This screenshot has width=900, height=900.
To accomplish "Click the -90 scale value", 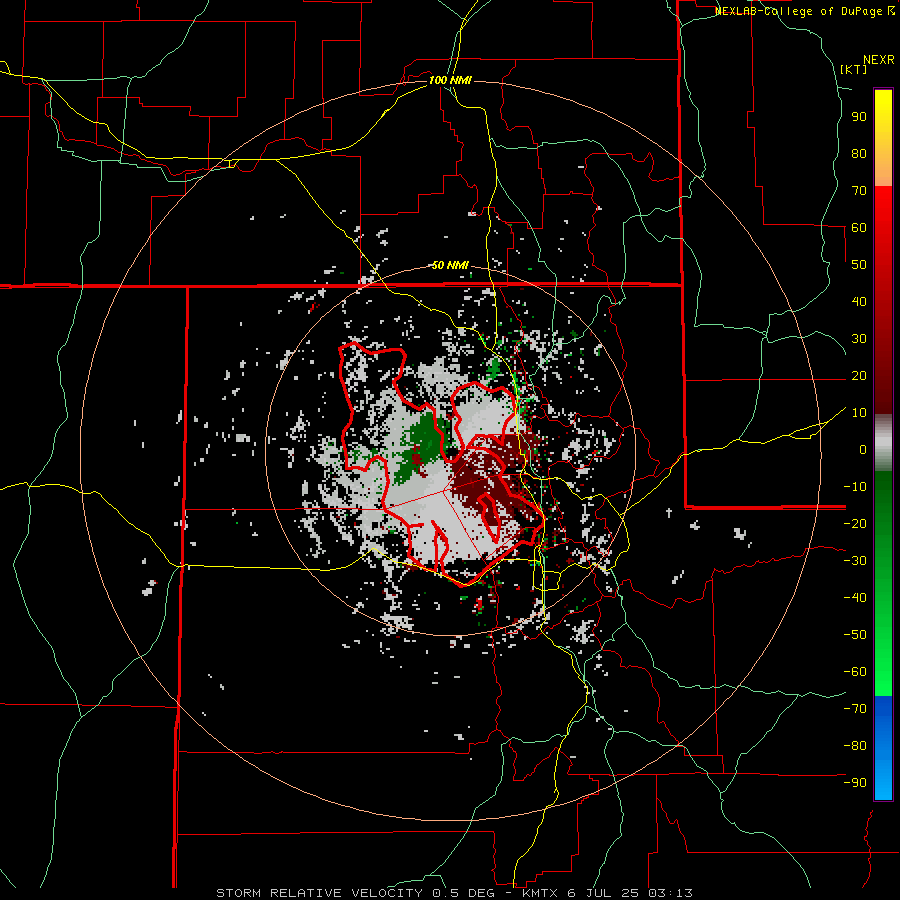I will click(855, 783).
